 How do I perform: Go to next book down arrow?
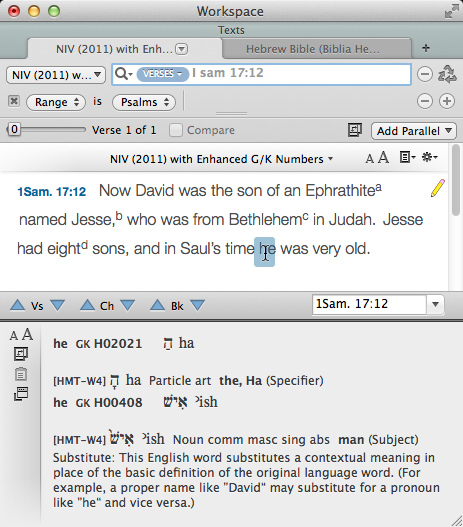pos(197,306)
